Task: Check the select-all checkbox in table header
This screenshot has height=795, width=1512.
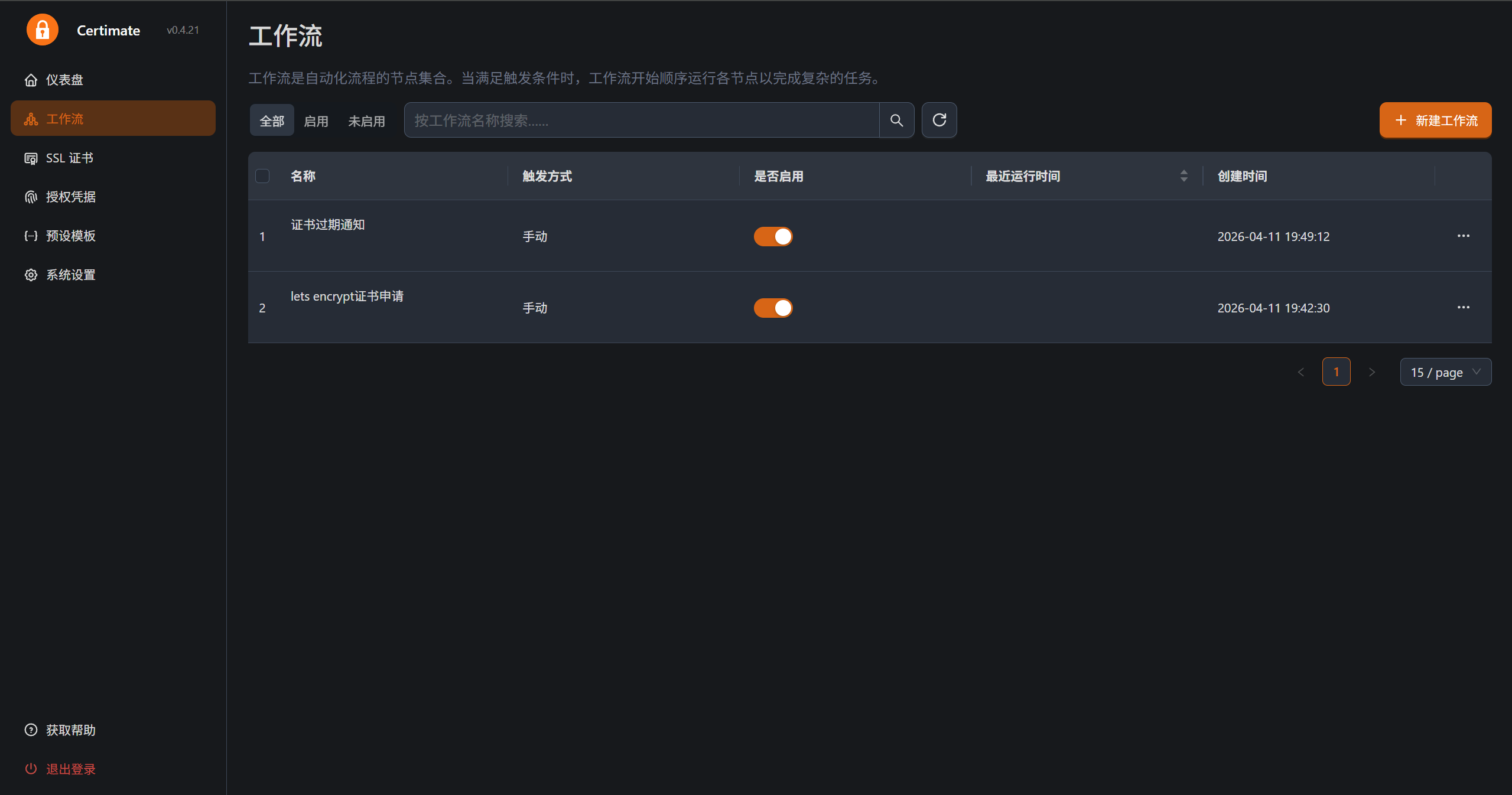Action: coord(262,175)
